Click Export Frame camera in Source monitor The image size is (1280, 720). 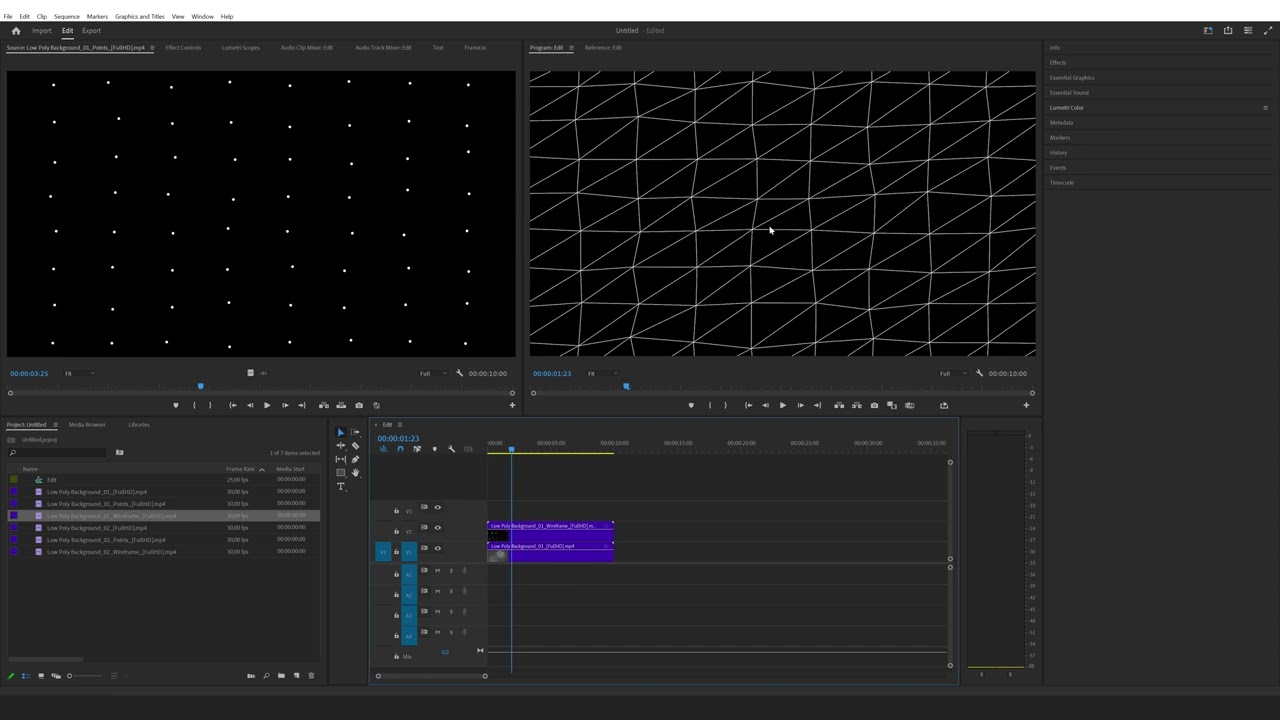coord(359,405)
